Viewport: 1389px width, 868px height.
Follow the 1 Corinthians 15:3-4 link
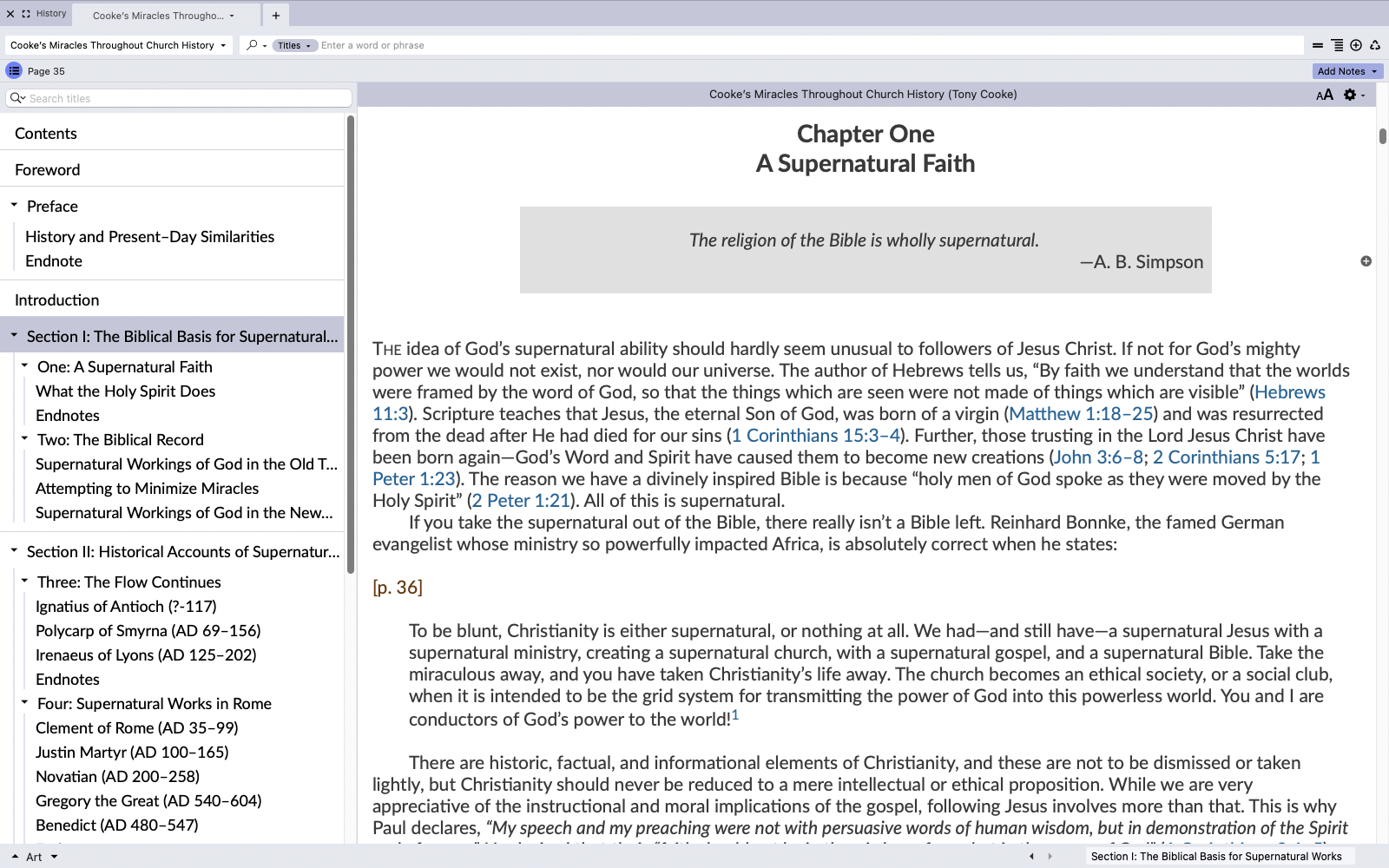pos(816,436)
